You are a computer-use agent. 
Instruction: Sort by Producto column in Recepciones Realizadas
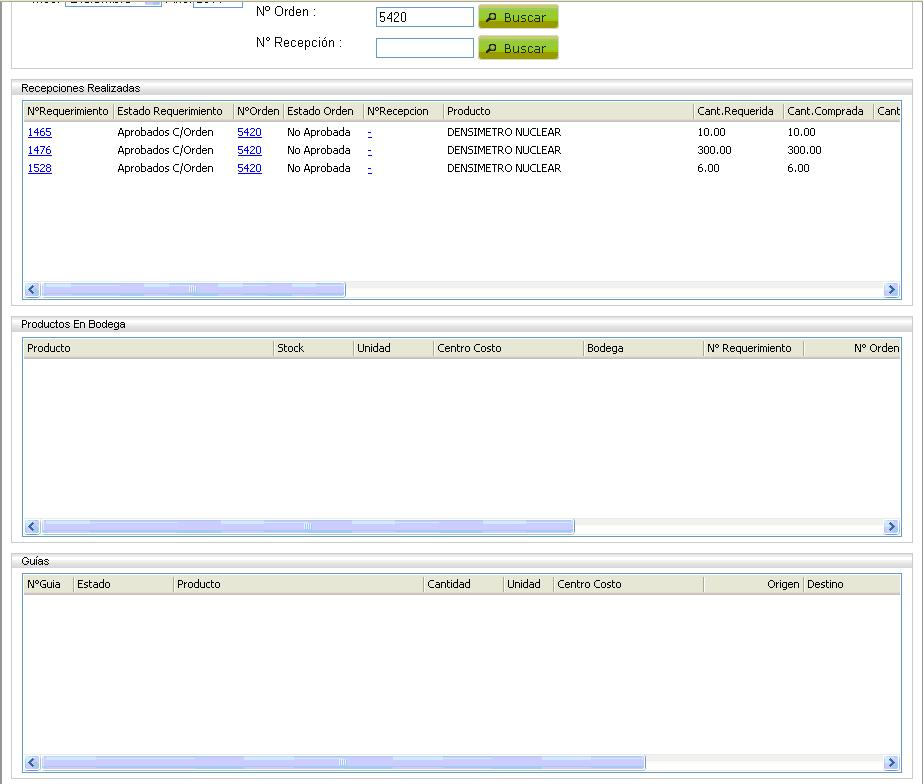pyautogui.click(x=568, y=111)
